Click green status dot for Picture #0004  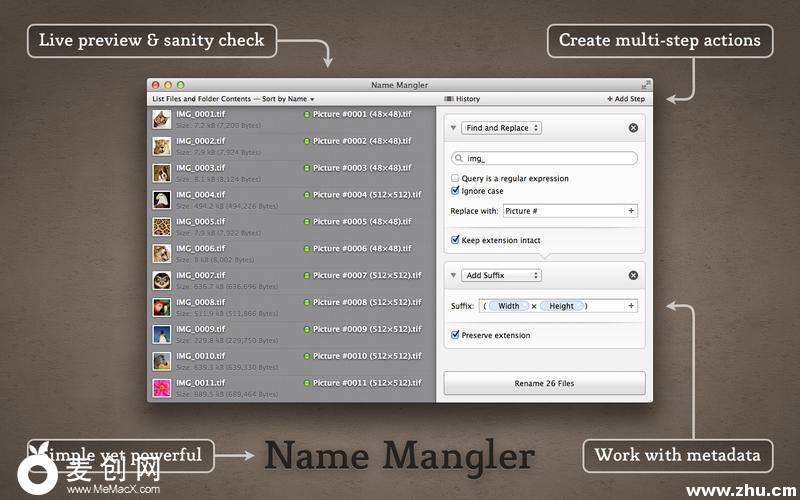307,195
